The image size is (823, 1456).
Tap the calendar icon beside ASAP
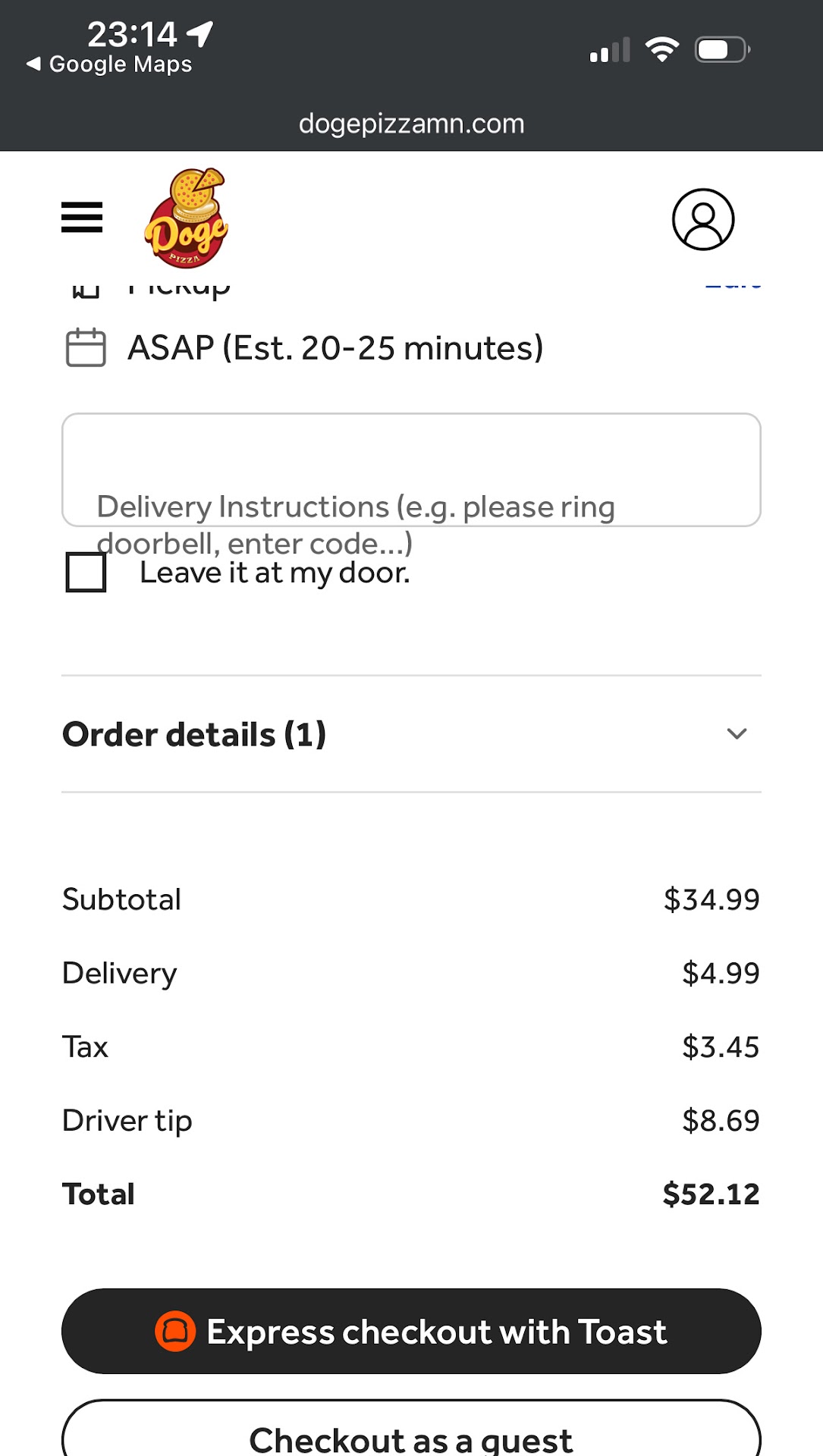86,348
